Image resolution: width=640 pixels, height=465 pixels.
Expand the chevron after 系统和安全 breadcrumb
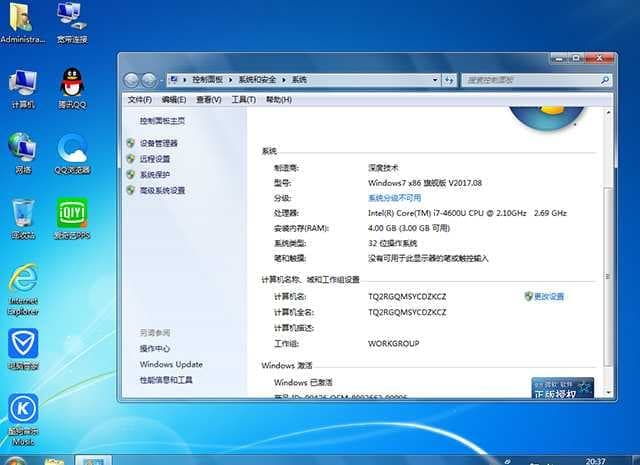click(x=284, y=80)
